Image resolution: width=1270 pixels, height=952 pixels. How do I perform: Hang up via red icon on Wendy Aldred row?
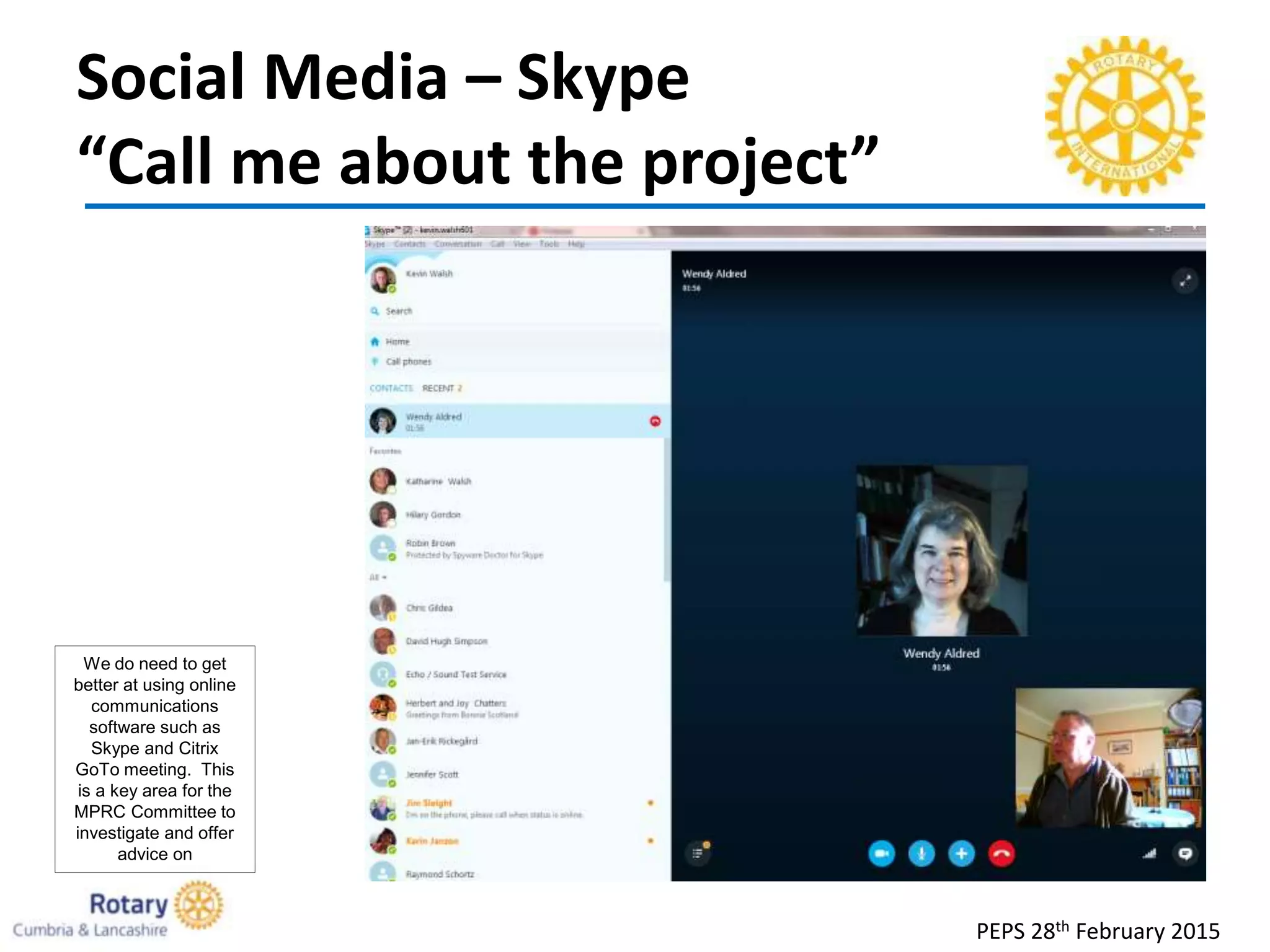tap(655, 421)
